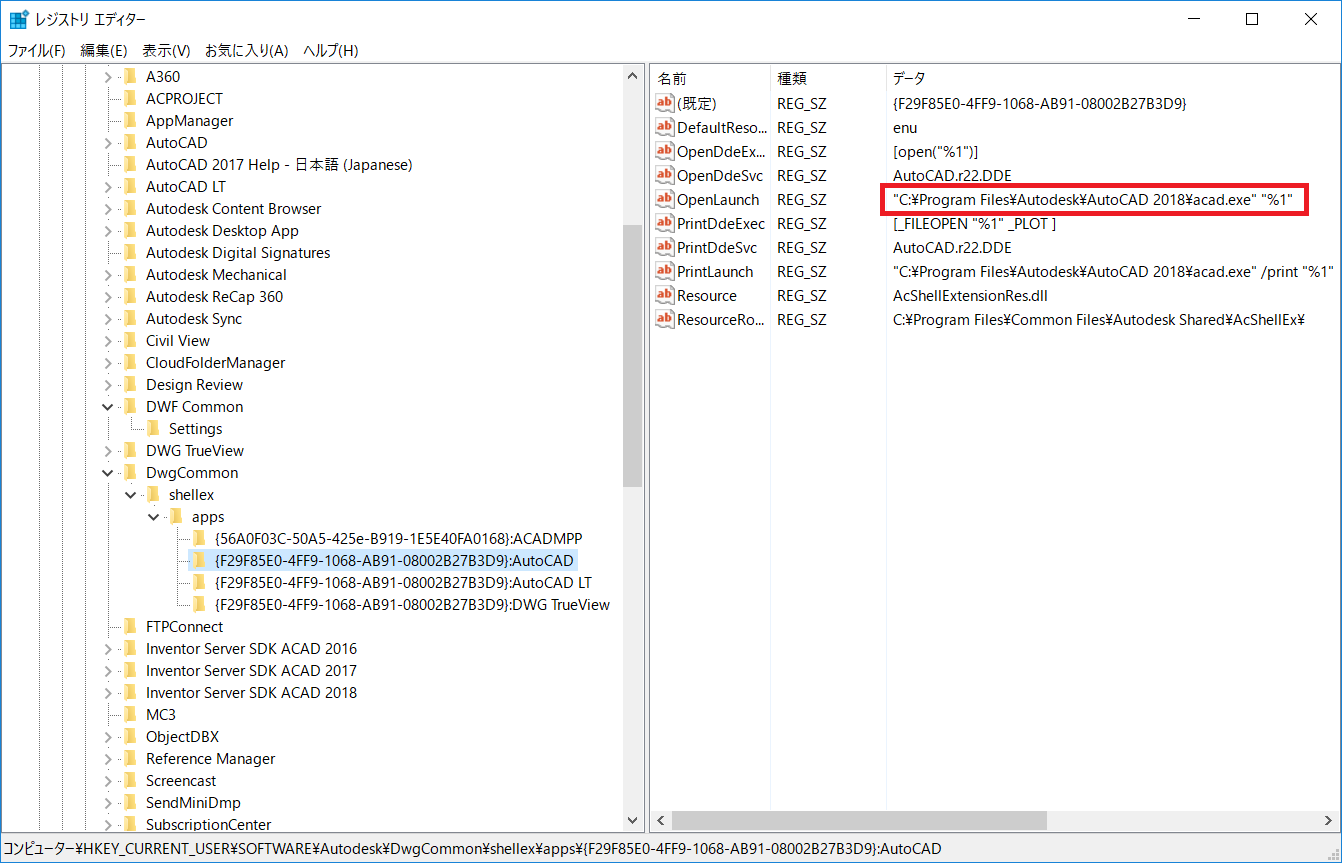The width and height of the screenshot is (1342, 863).
Task: Click the ab icon beside Resource value
Action: click(x=665, y=295)
